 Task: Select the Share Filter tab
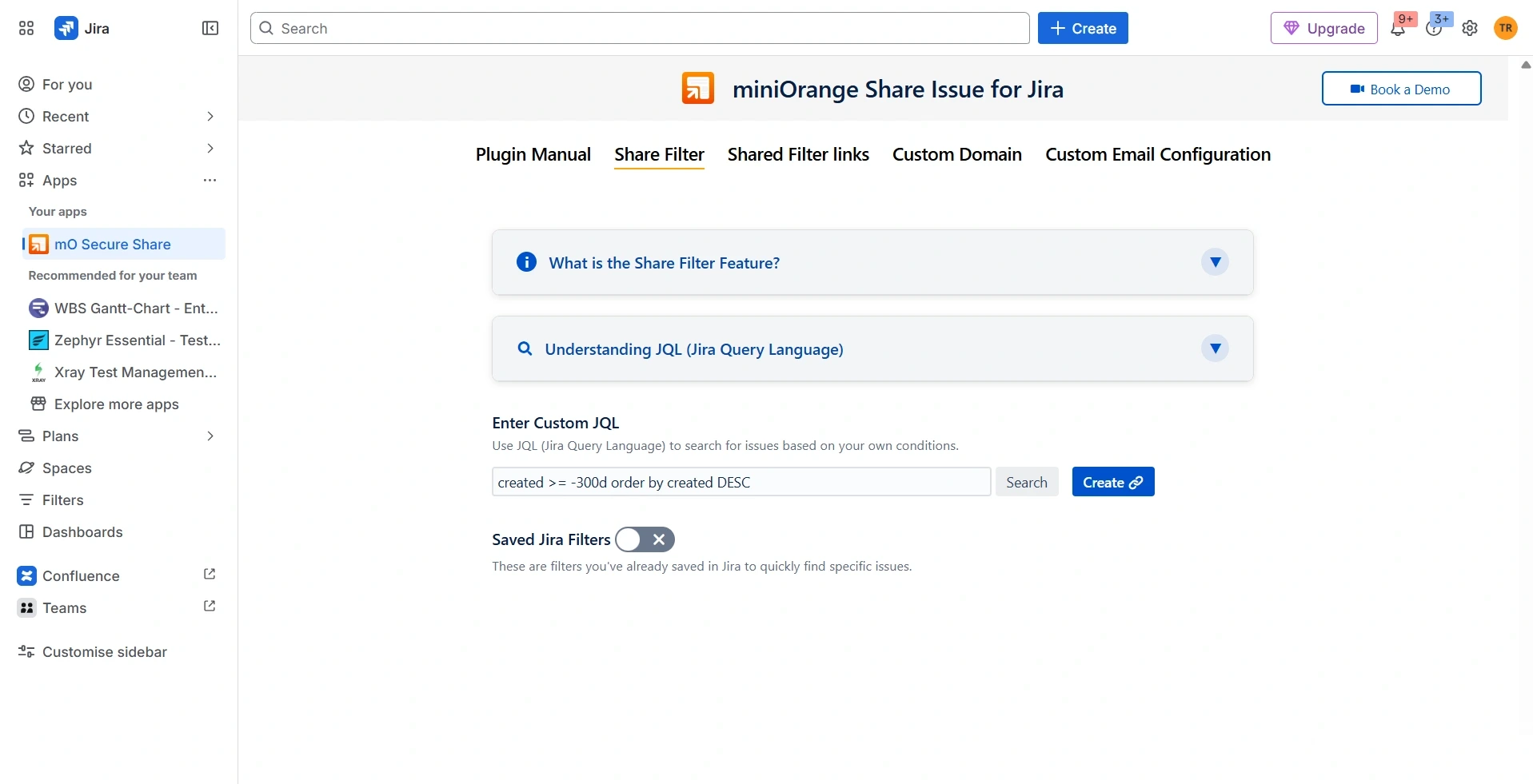659,154
